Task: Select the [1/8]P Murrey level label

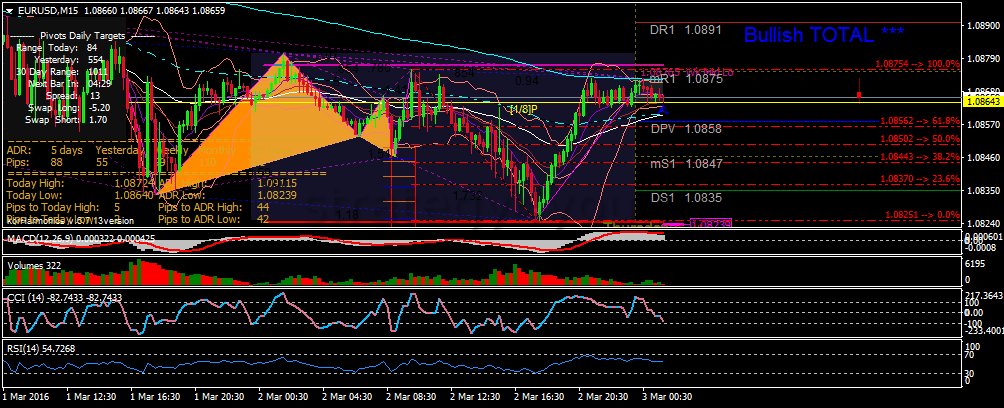Action: tap(523, 108)
